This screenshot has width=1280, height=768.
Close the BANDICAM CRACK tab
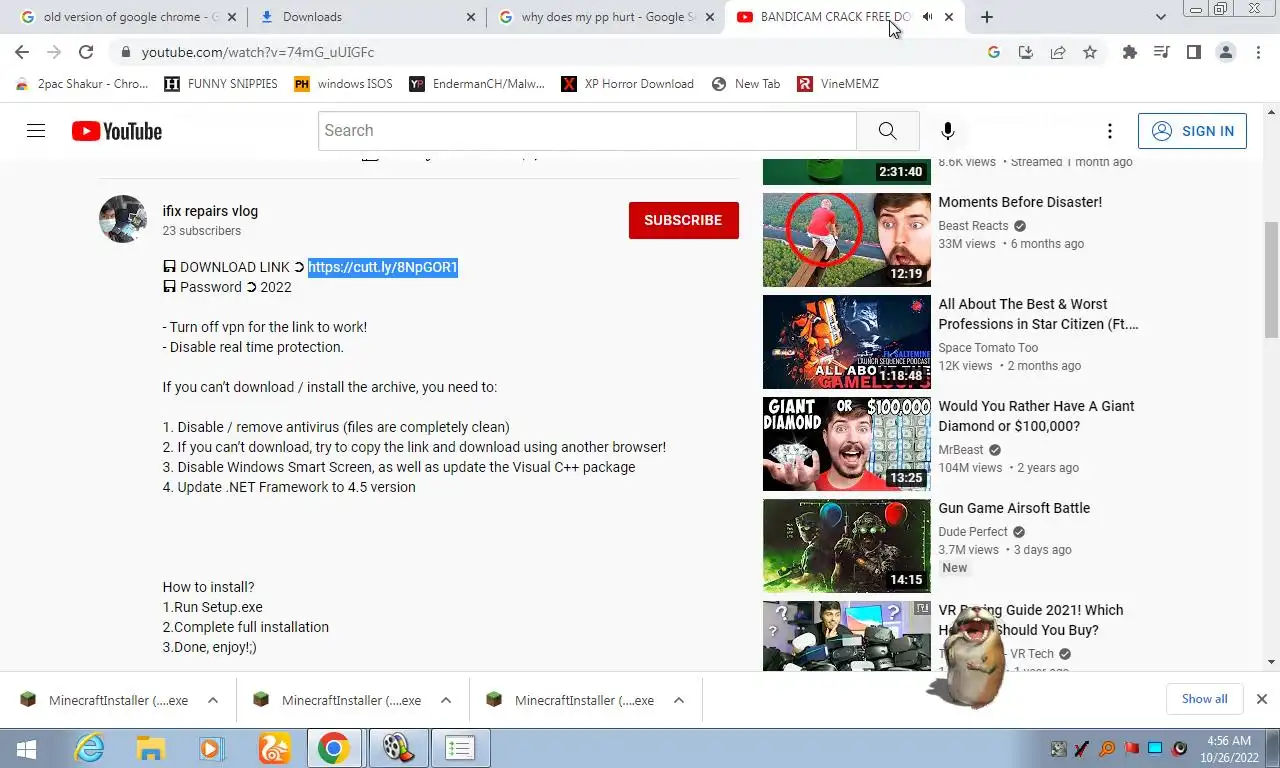click(949, 17)
